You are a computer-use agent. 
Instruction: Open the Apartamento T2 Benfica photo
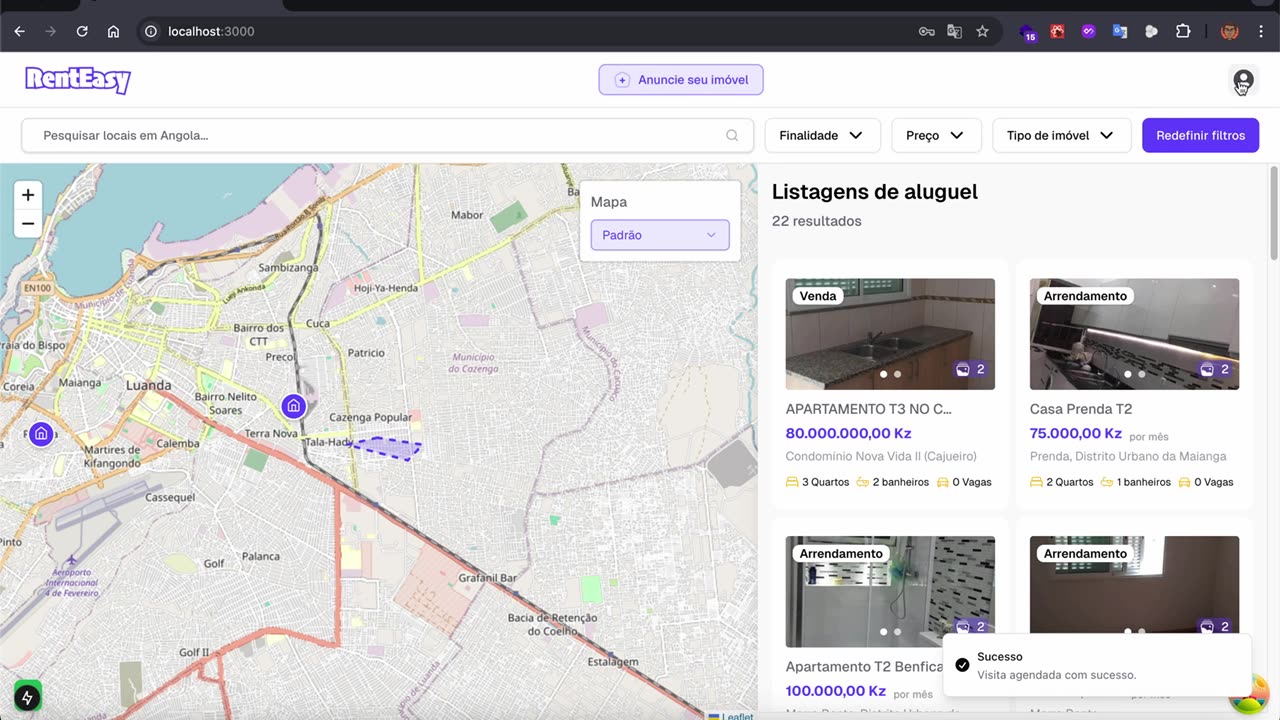click(x=890, y=592)
